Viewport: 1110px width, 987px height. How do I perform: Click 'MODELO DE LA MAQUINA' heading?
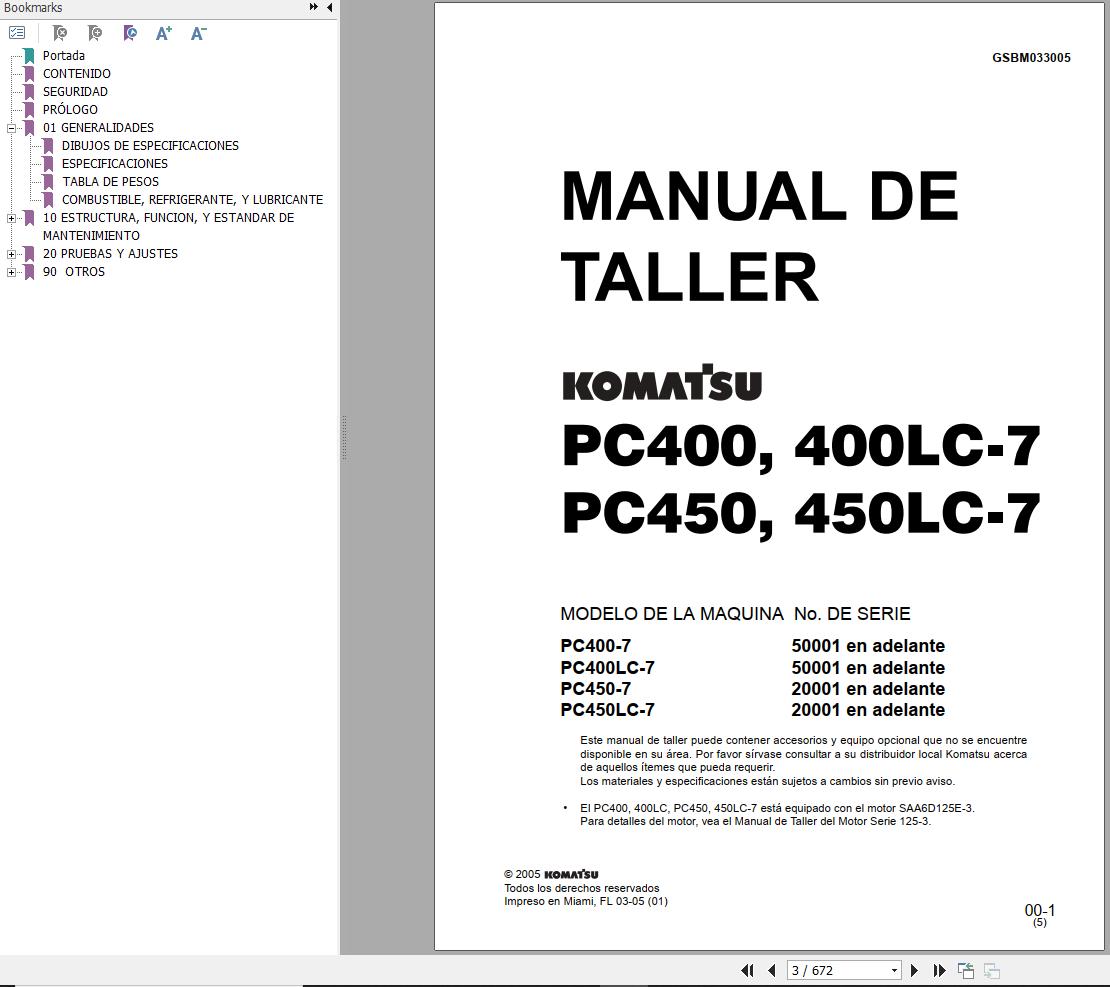click(x=672, y=614)
